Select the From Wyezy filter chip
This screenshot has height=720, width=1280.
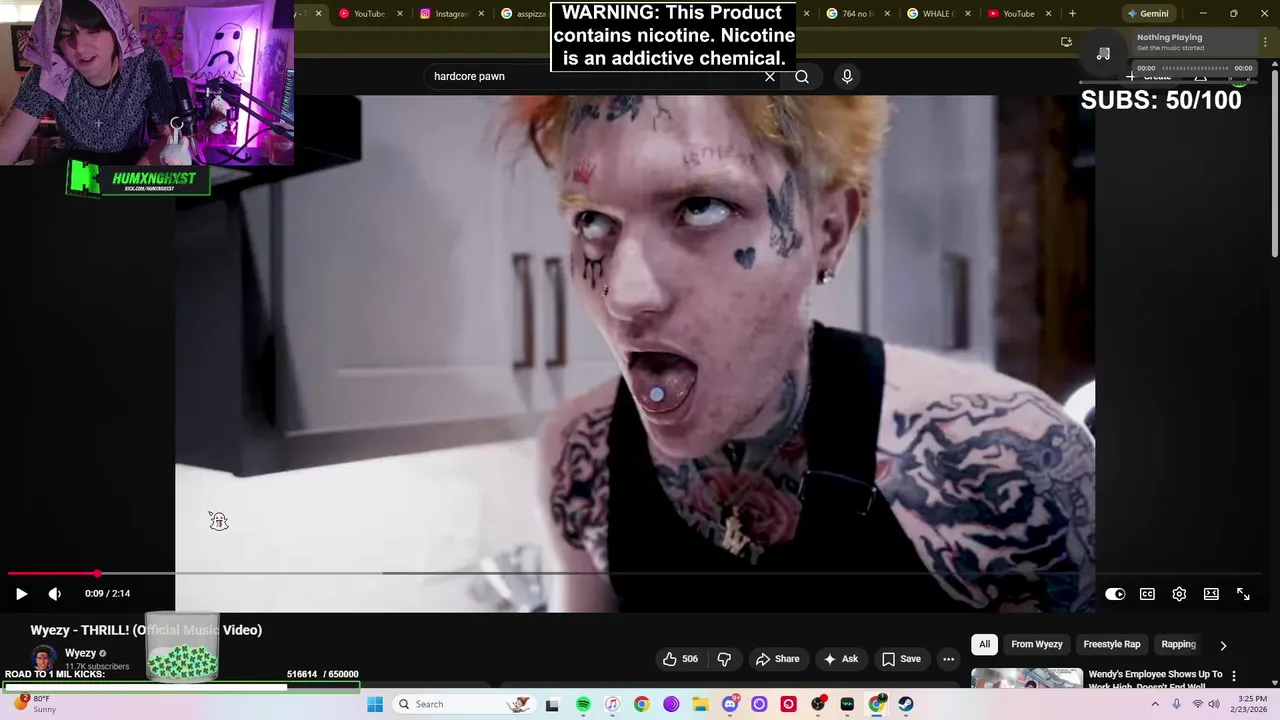click(1036, 645)
